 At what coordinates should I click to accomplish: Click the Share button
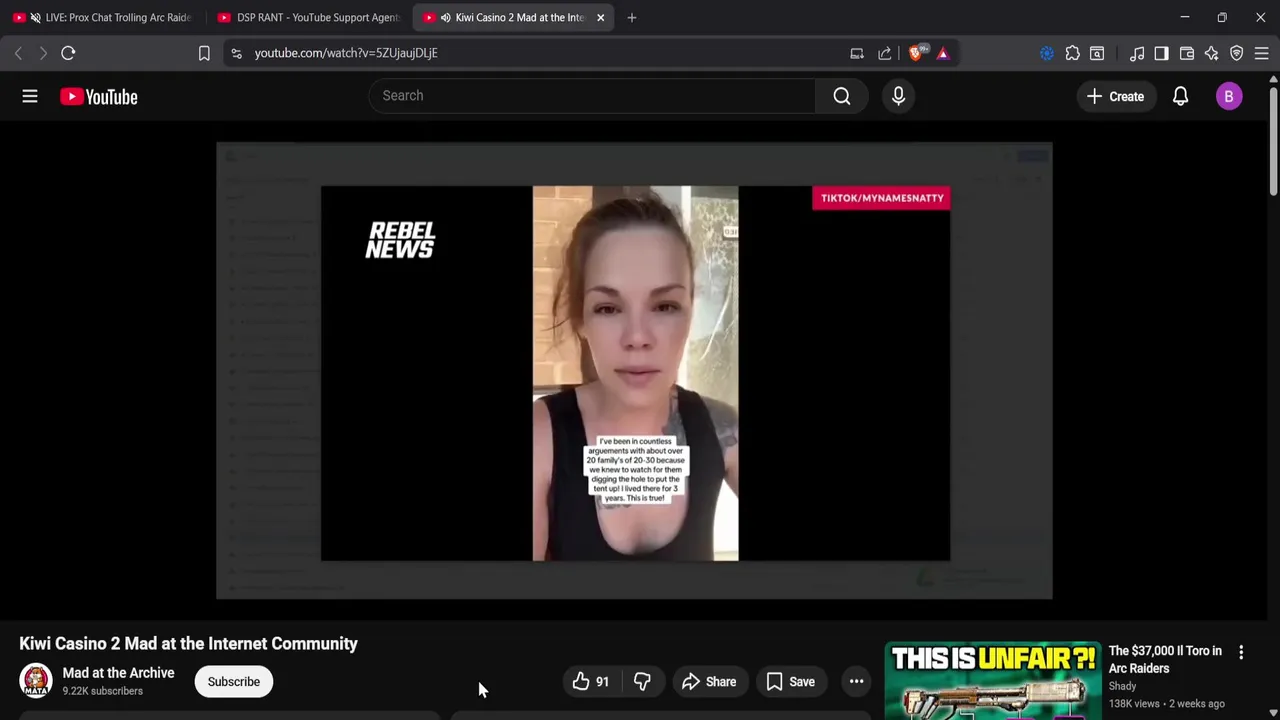pos(709,682)
